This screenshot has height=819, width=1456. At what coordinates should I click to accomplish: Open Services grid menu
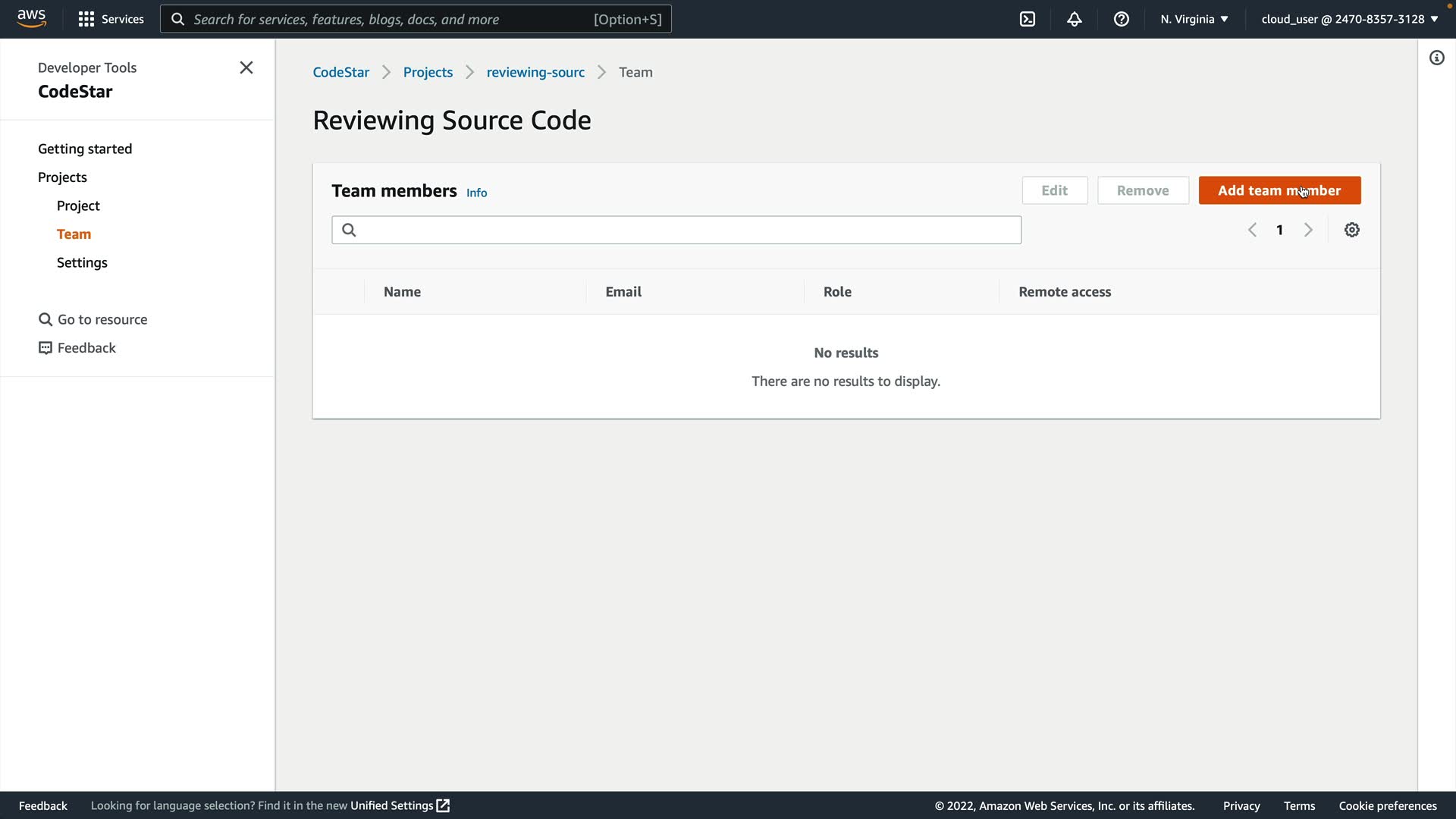point(111,19)
